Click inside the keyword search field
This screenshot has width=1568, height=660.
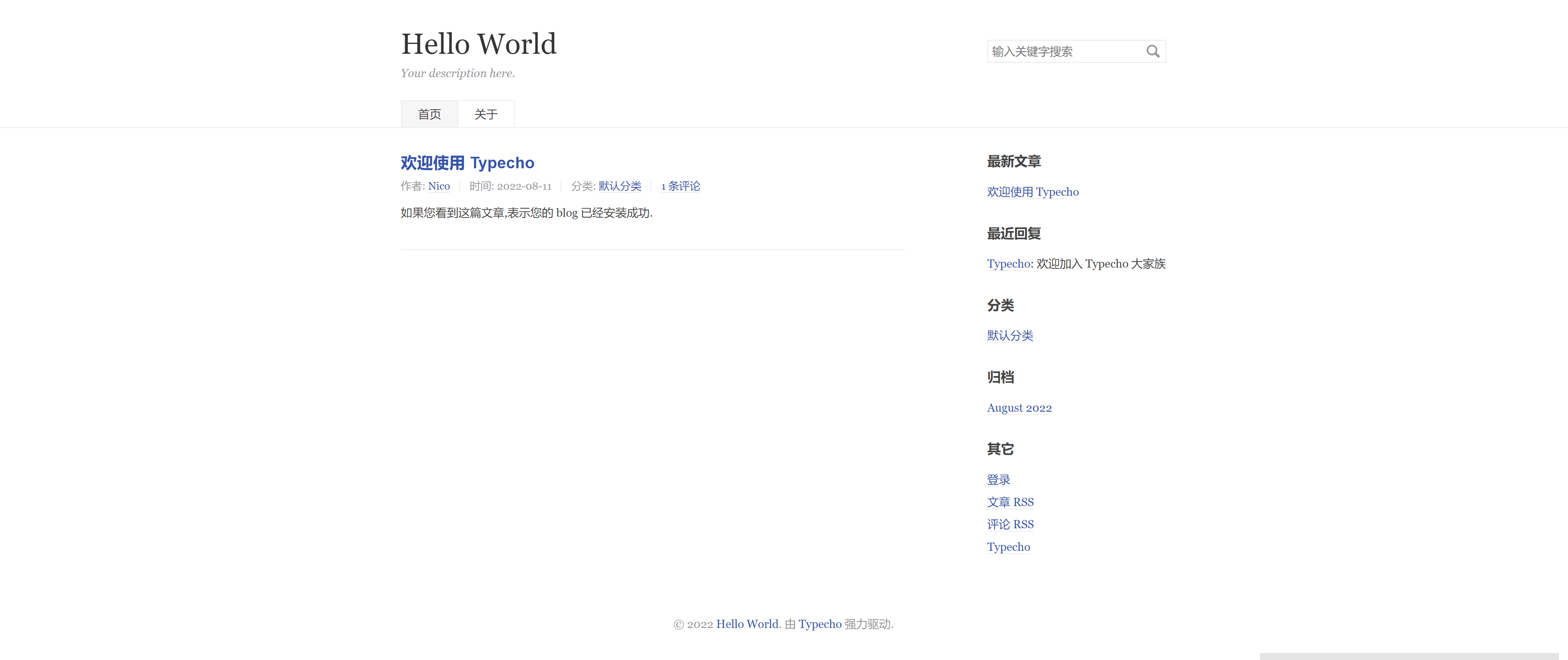tap(1065, 51)
